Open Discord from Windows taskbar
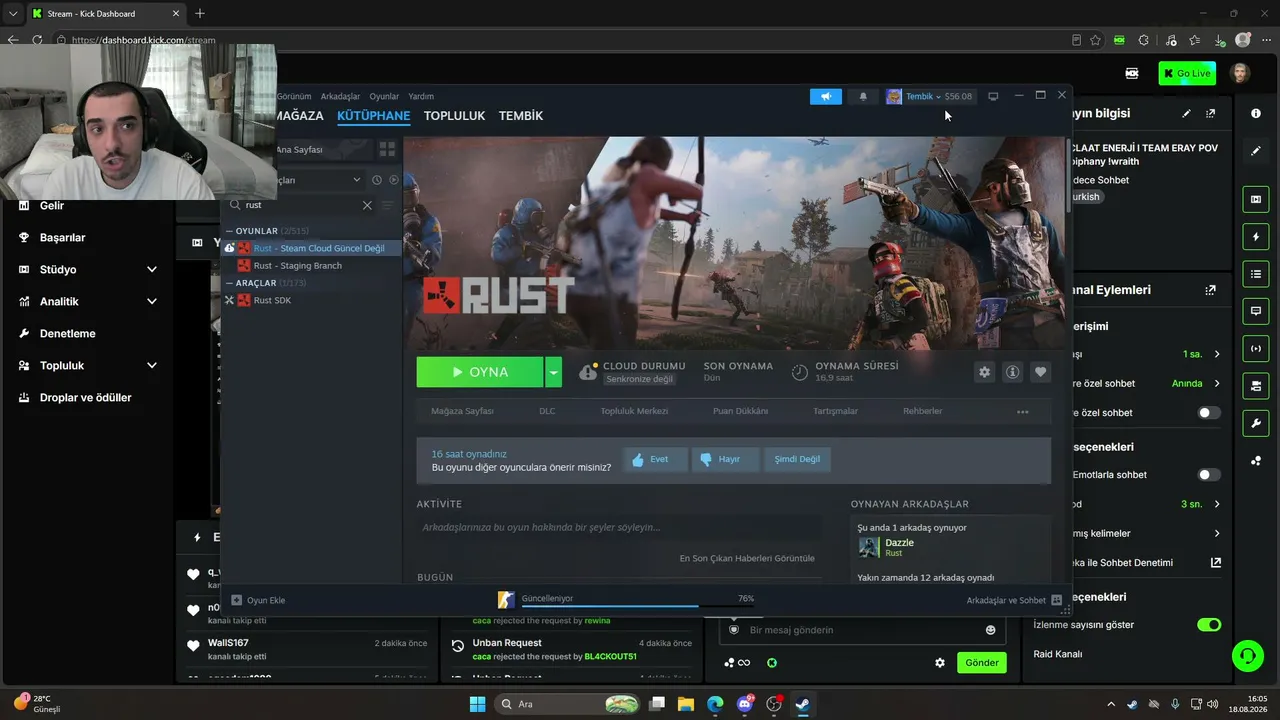 [745, 704]
